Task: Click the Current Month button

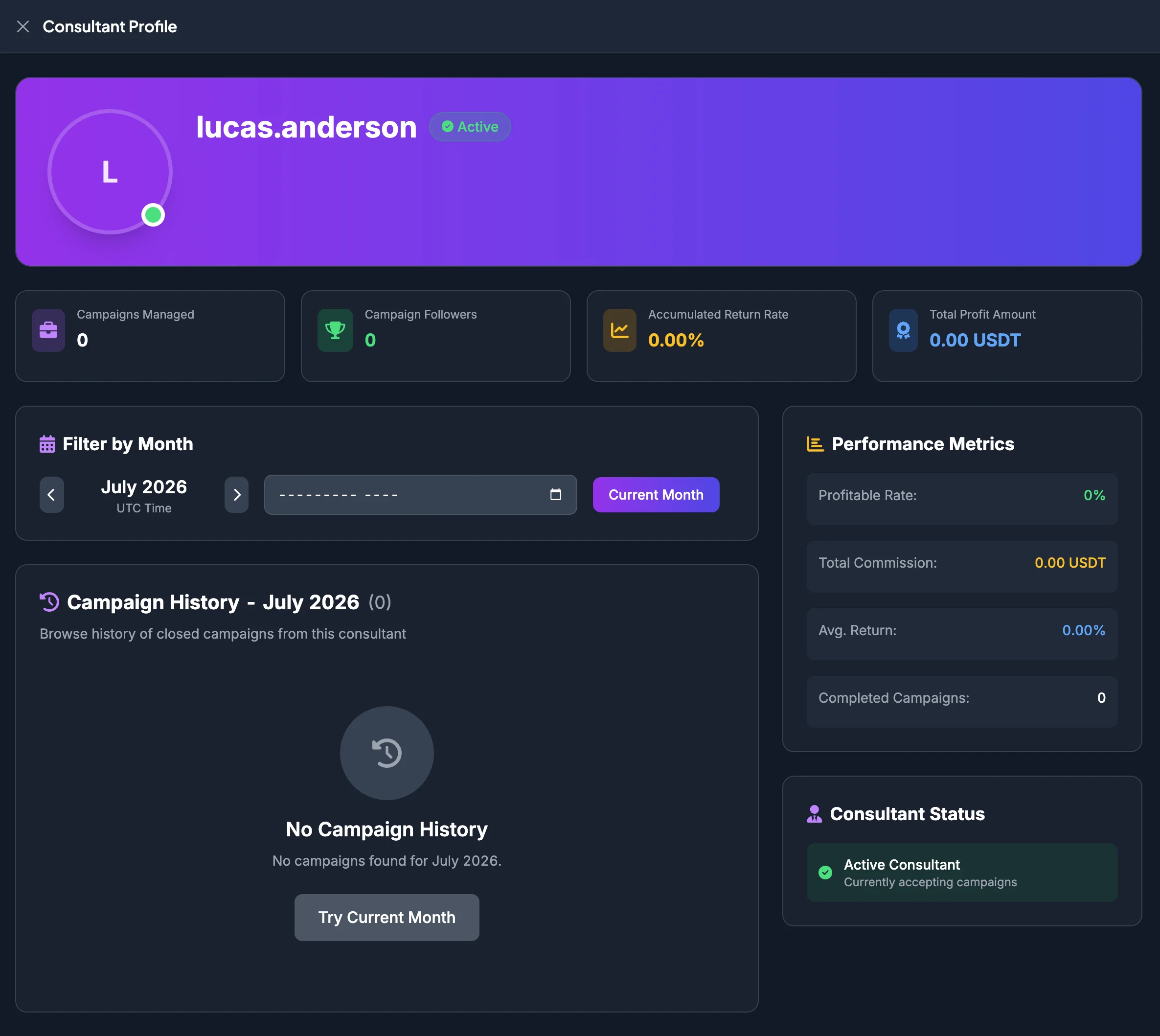Action: coord(656,495)
